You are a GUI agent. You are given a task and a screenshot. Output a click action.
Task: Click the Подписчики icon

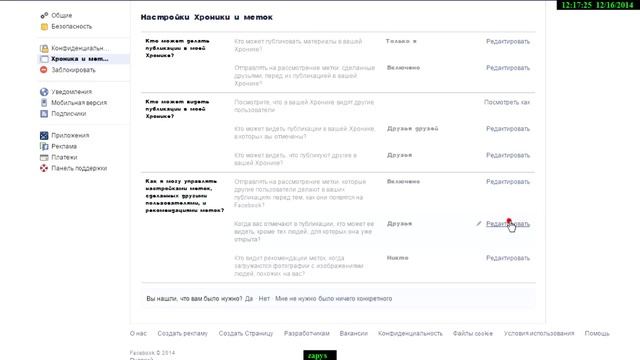[44, 114]
